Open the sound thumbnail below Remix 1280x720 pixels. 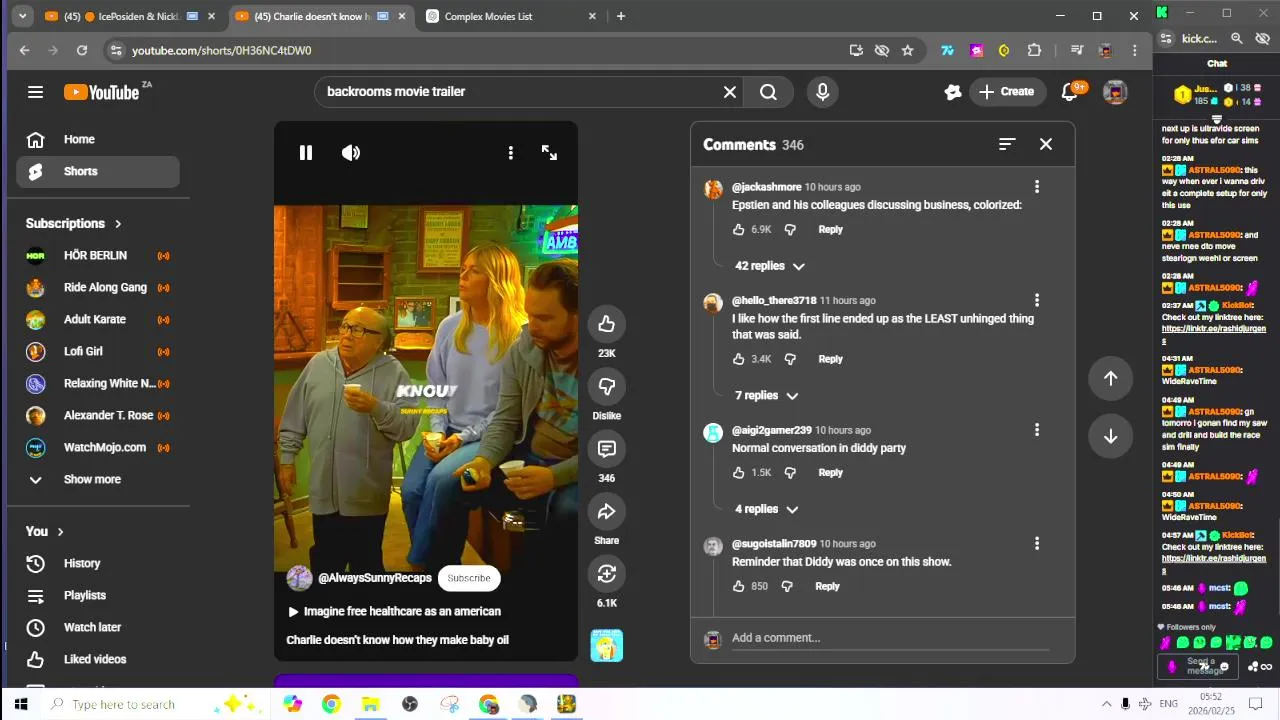tap(607, 646)
